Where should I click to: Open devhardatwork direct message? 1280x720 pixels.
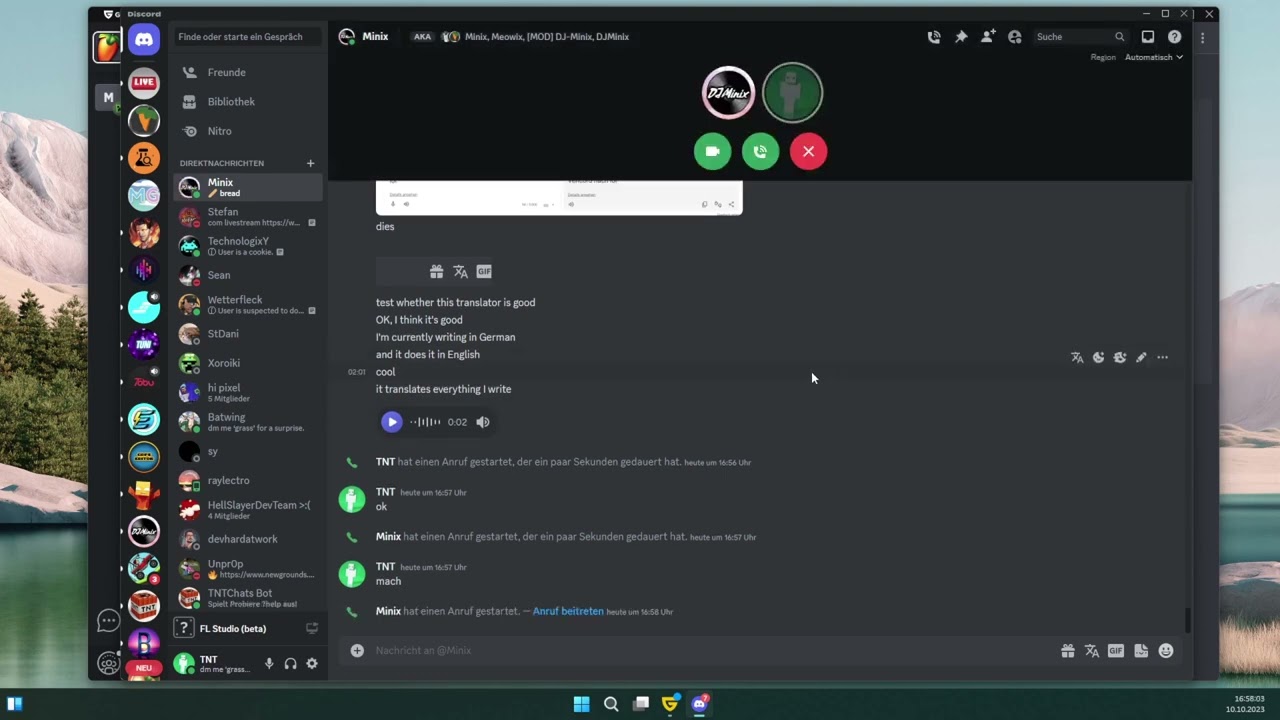248,539
